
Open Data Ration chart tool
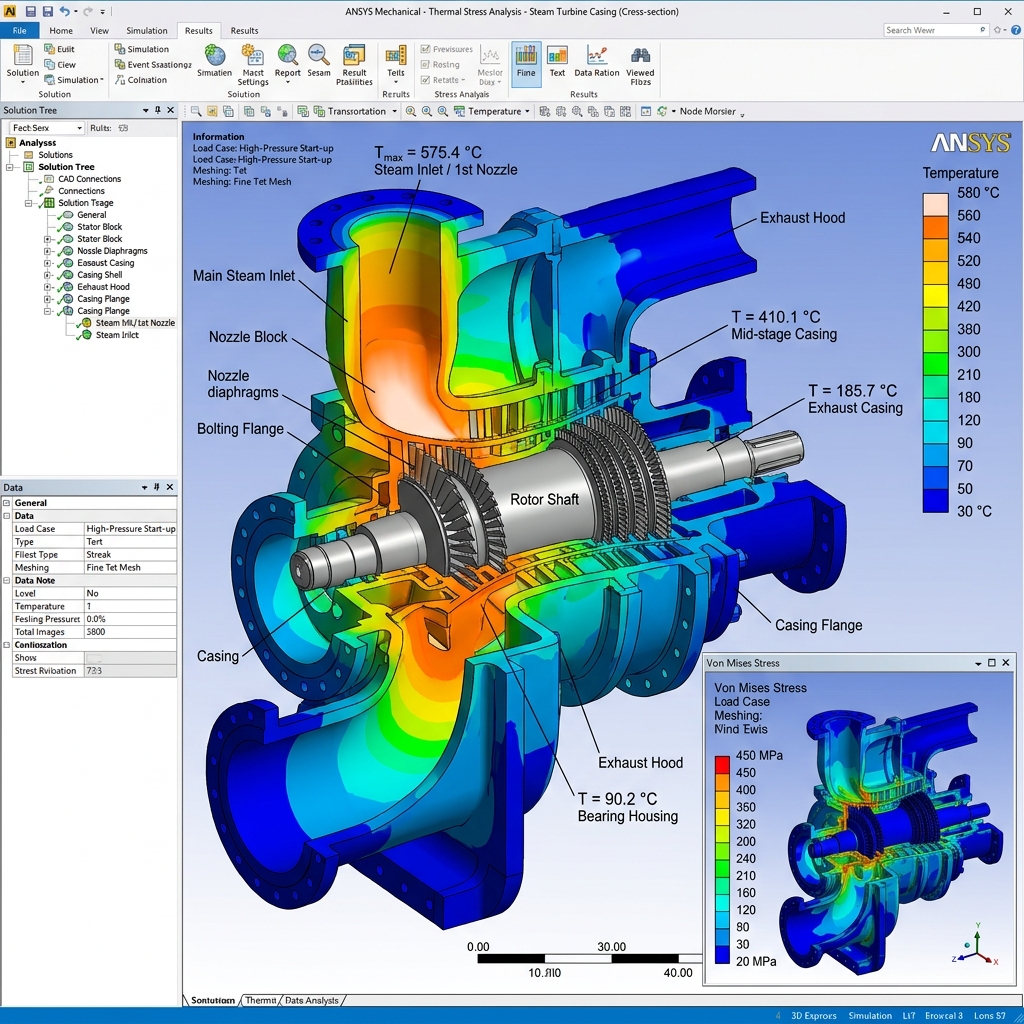pyautogui.click(x=597, y=61)
